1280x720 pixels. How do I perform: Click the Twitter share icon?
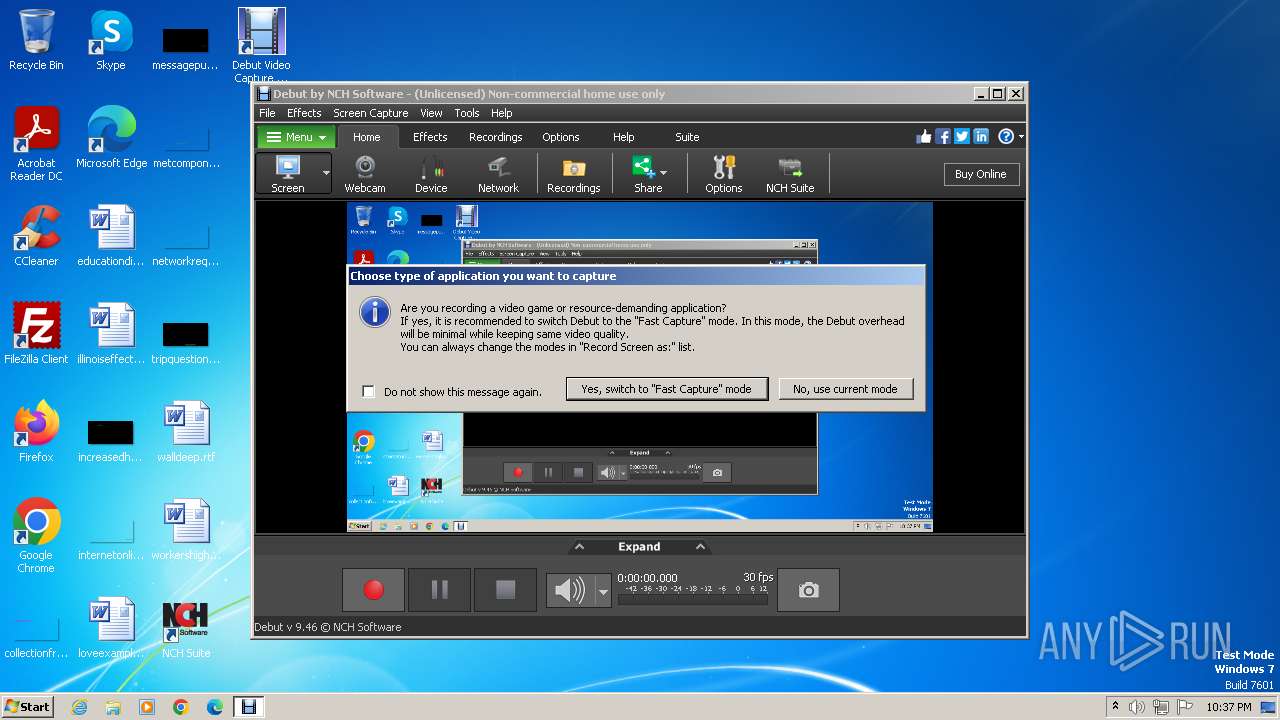962,137
